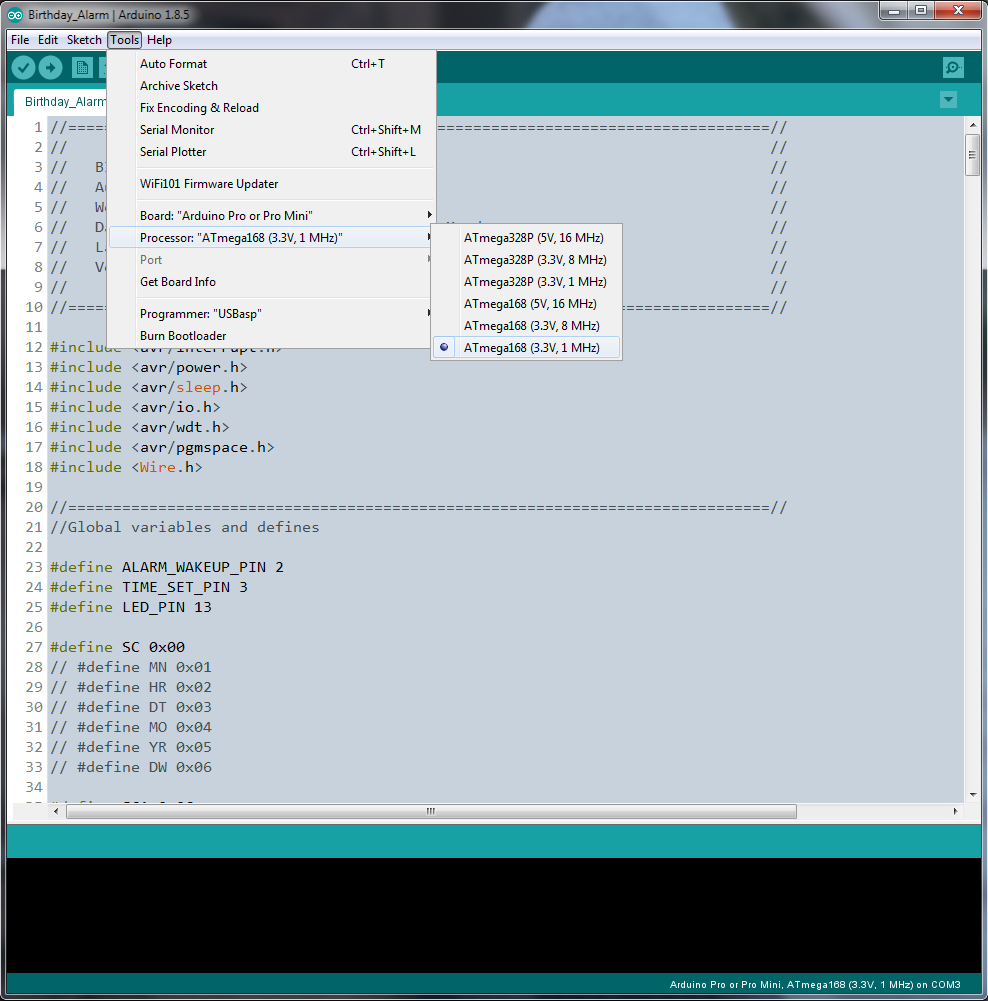Create a new sketch with New icon
The image size is (988, 1001).
click(x=82, y=68)
